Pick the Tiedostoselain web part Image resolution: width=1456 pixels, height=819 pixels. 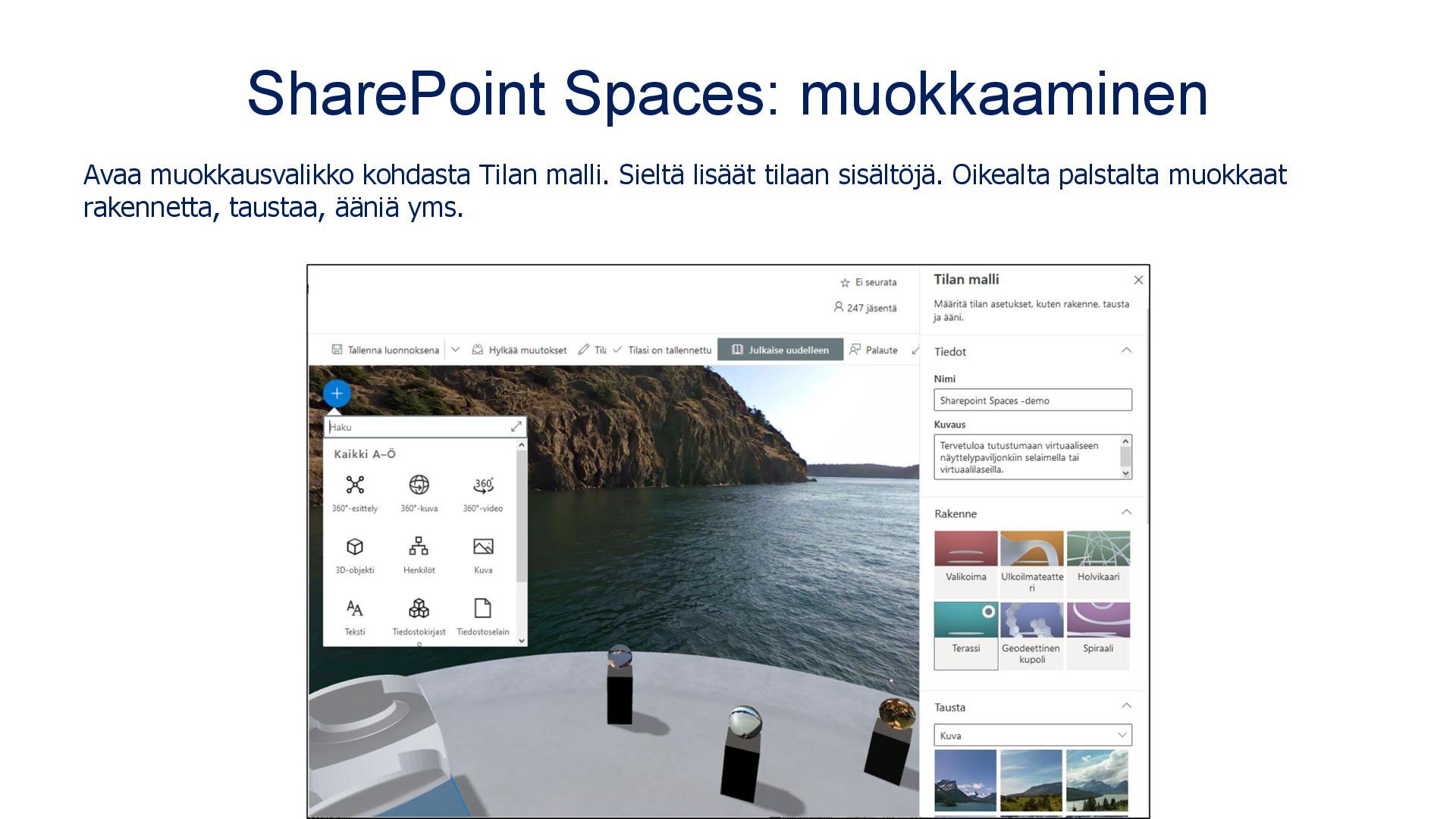click(483, 617)
